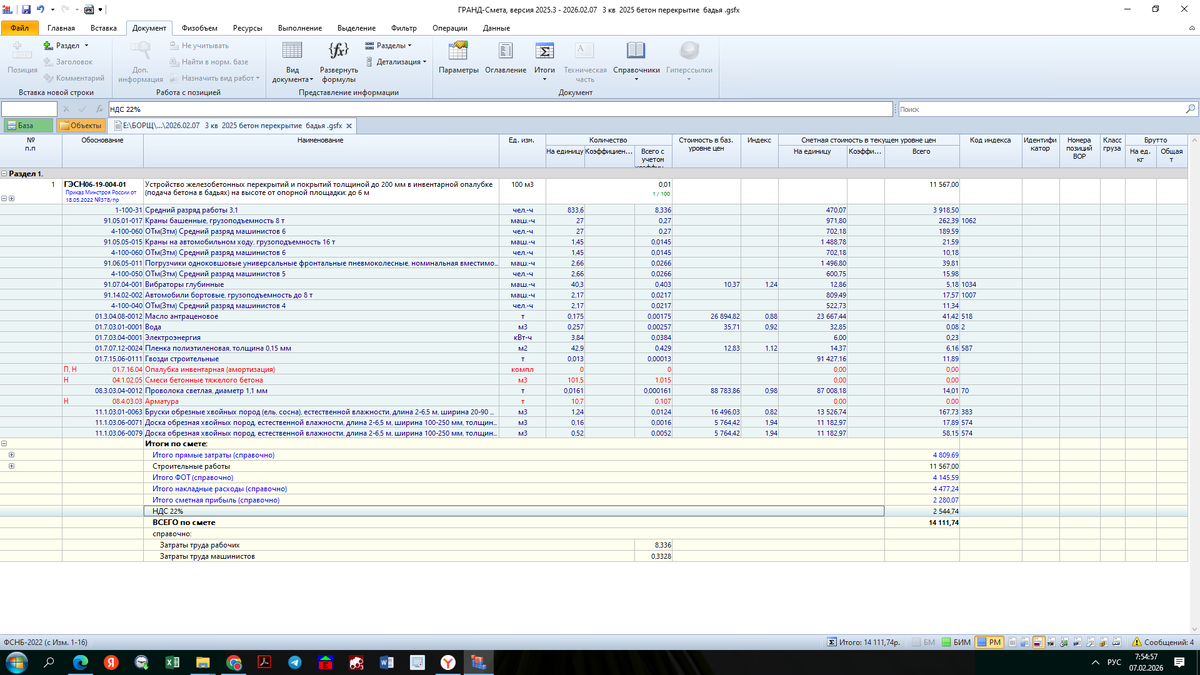
Task: Open Microsoft Edge from the taskbar
Action: click(79, 662)
